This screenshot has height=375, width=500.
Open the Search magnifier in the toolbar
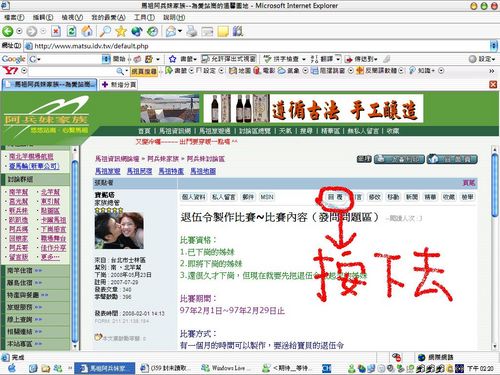coord(105,31)
